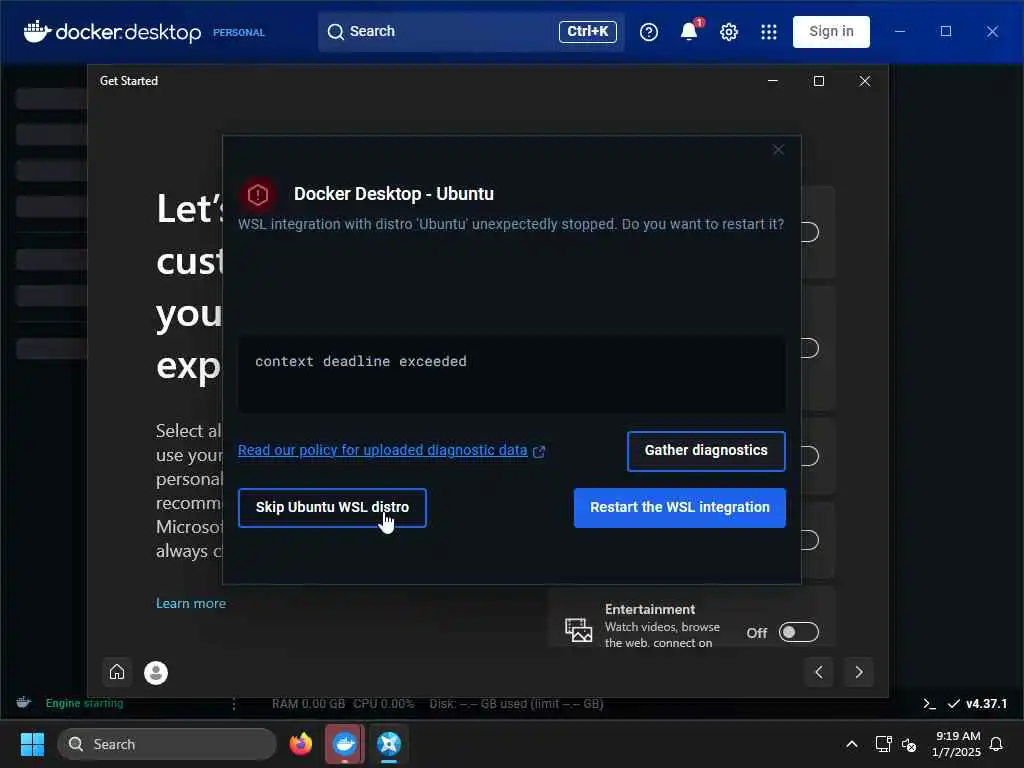Screen dimensions: 1024x768
Task: Toggle the Entertainment switch
Action: 798,632
